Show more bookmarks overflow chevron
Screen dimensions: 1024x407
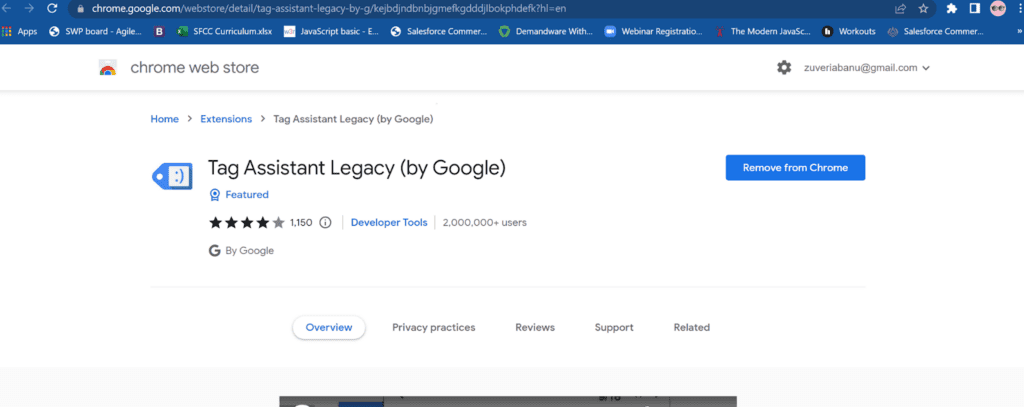(x=1020, y=31)
